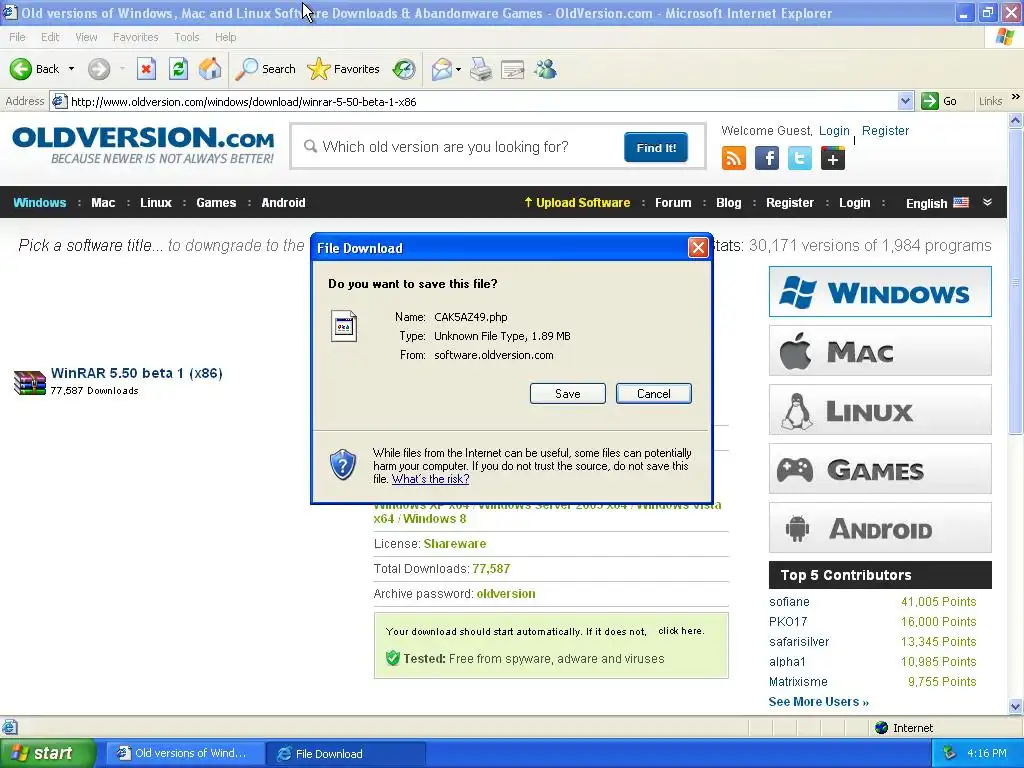
Task: Click the Upload Software link
Action: click(577, 202)
